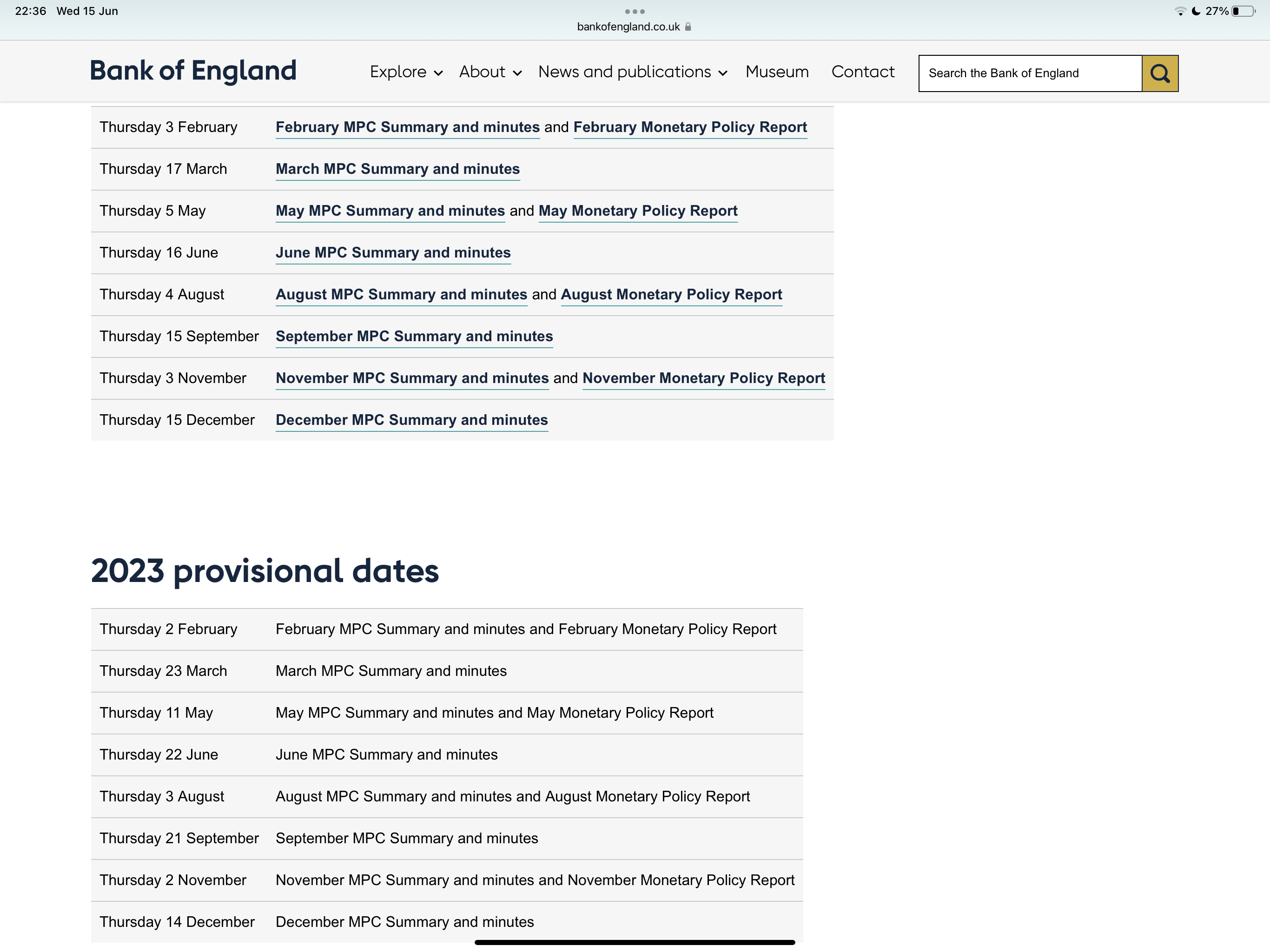Tap the three-dot multitasking icon at the top
Viewport: 1270px width, 952px height.
(x=635, y=12)
